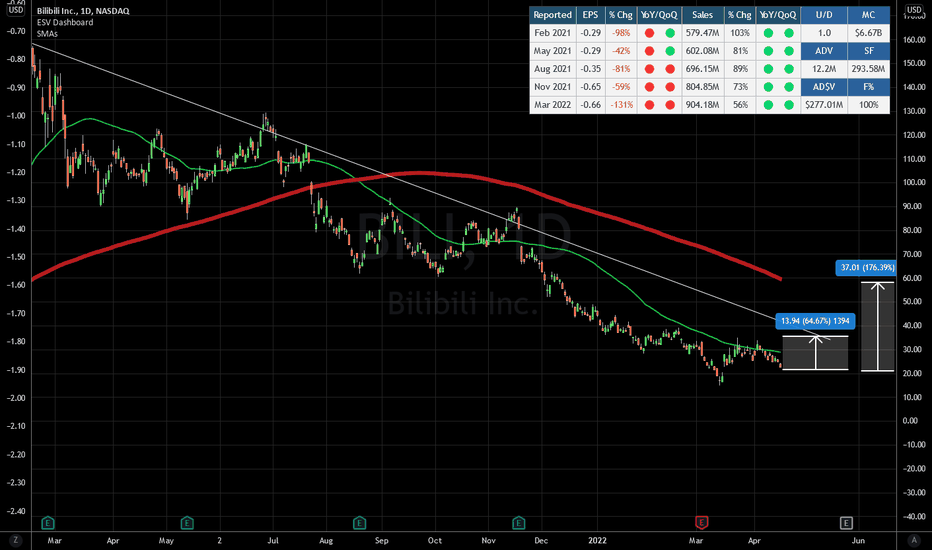Viewport: 932px width, 550px height.
Task: Click the -0.65 EPS value
Action: tap(590, 87)
